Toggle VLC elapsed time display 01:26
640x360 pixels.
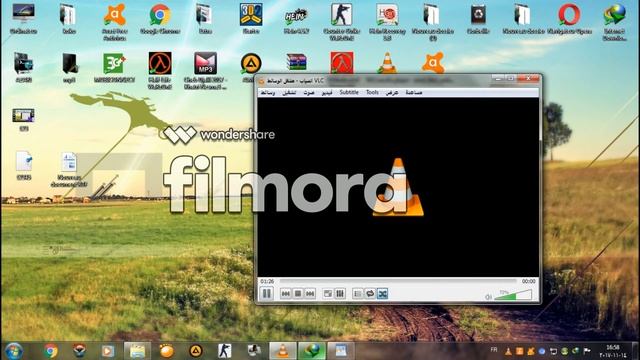tap(267, 281)
